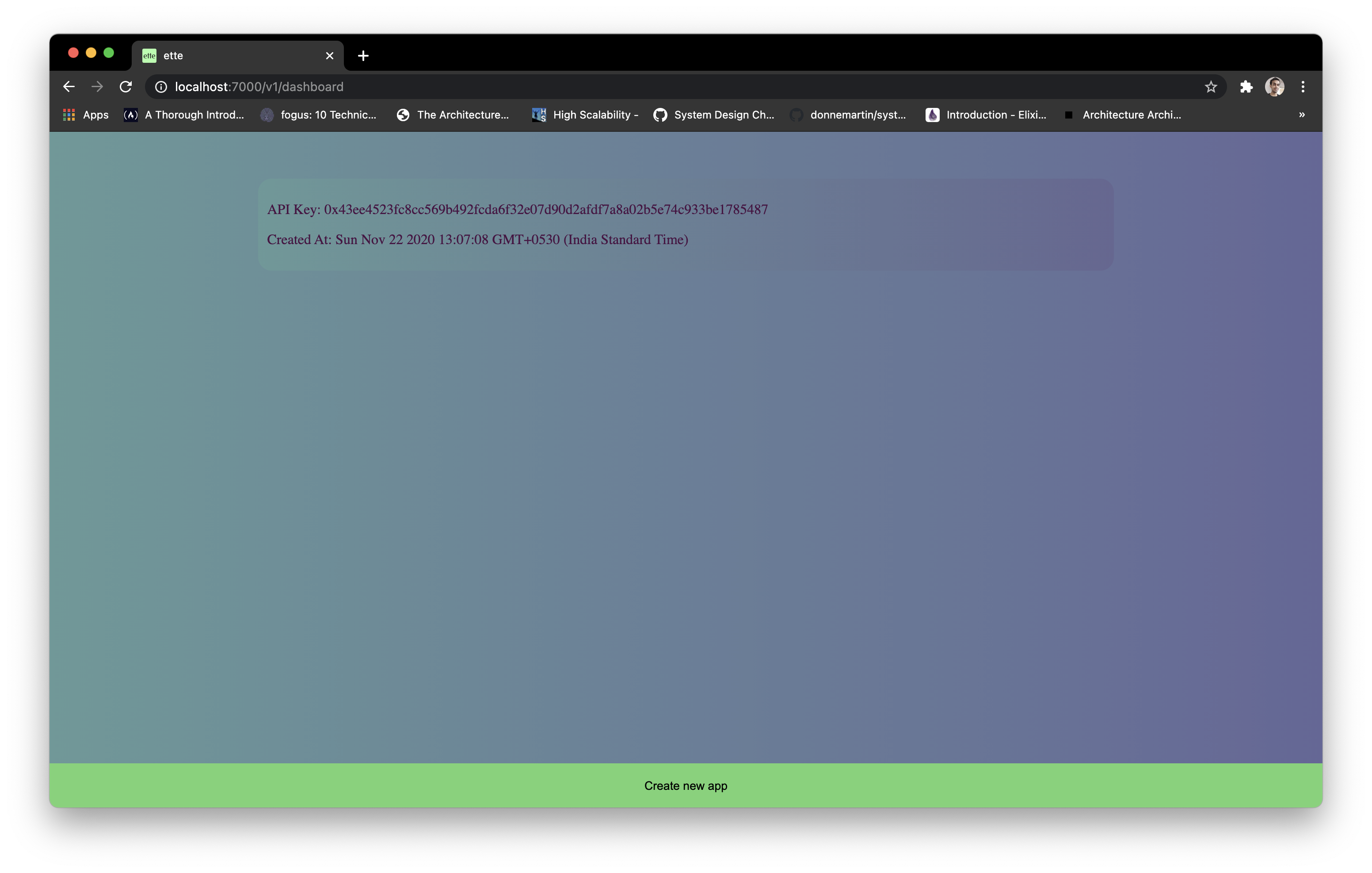Open the Extensions puzzle icon

point(1246,87)
